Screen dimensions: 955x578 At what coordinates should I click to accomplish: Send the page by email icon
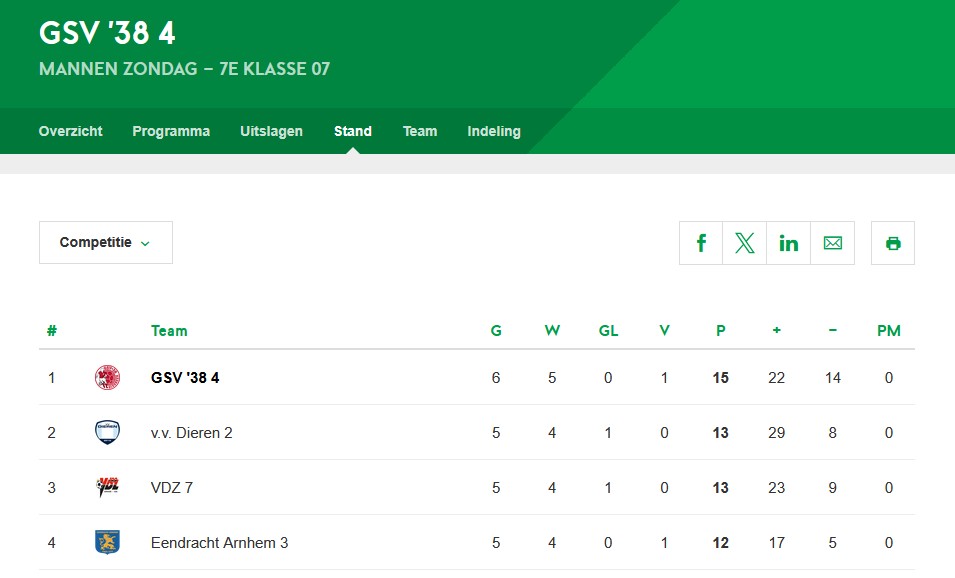[832, 243]
